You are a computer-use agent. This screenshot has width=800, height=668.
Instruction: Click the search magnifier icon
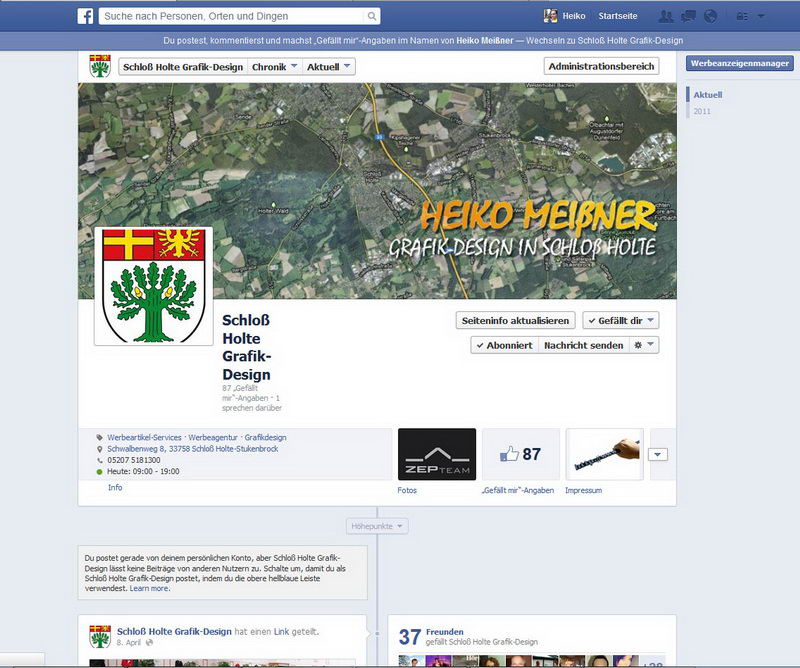[372, 16]
